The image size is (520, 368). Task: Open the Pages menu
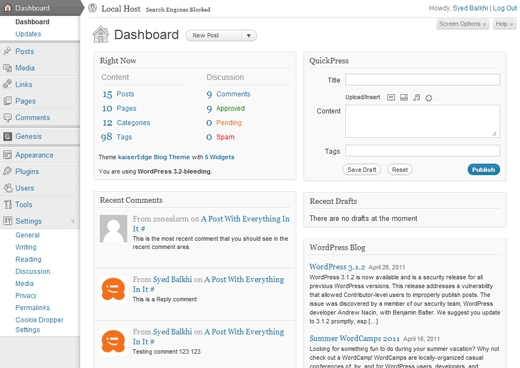25,101
